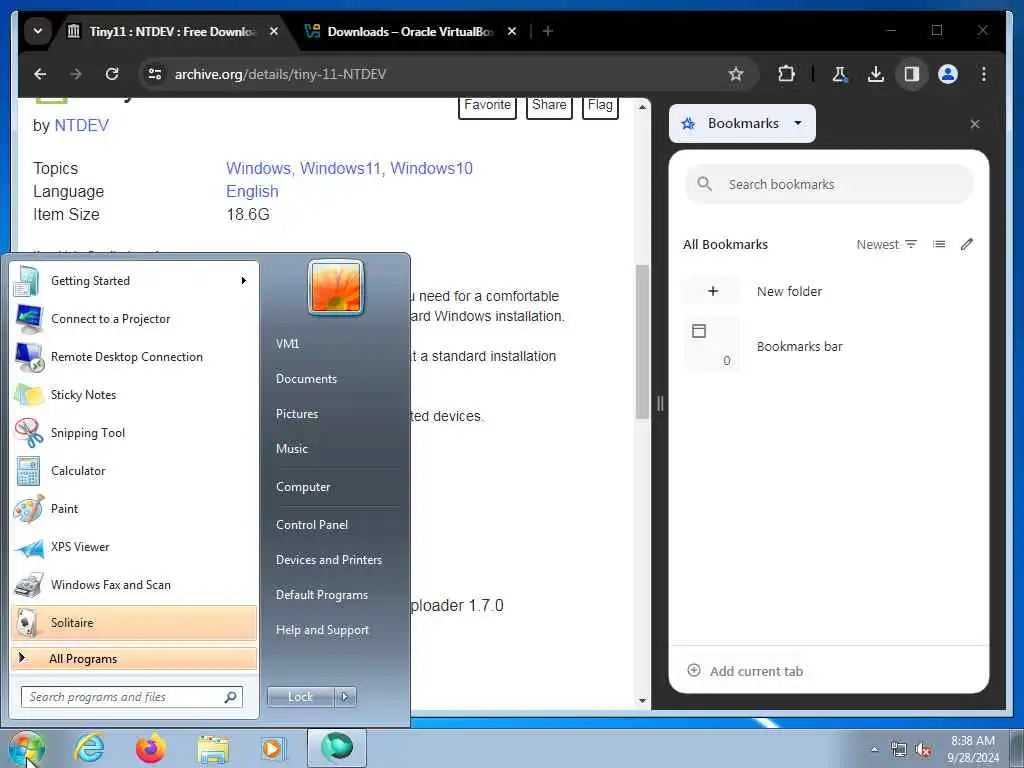Open the Downloads icon in toolbar
Image resolution: width=1024 pixels, height=768 pixels.
[x=876, y=74]
